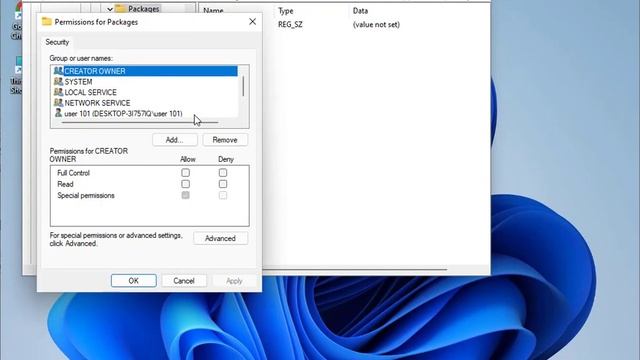Click Special permissions Deny checkbox
This screenshot has width=640, height=360.
223,195
